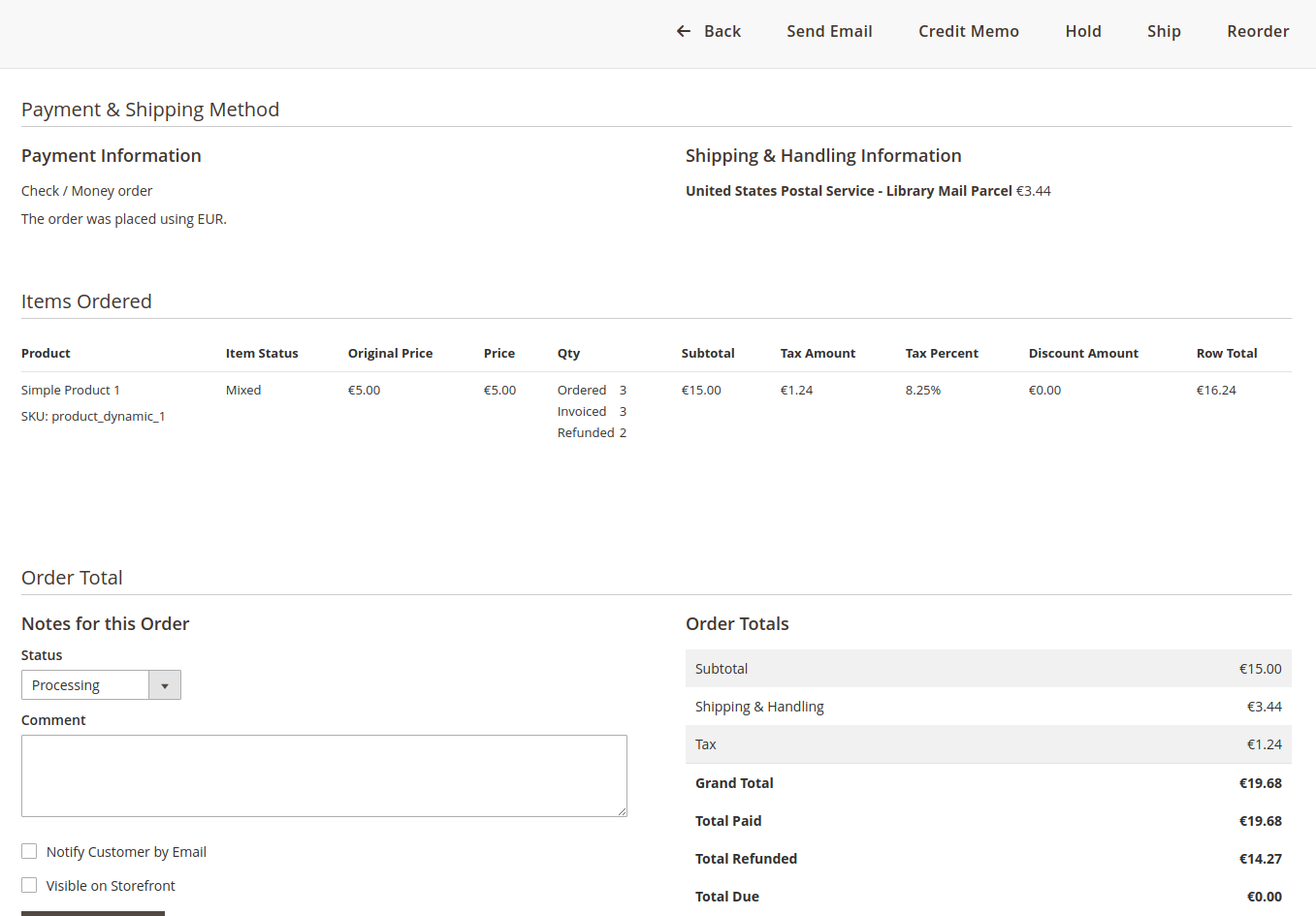Click the Back arrow icon
1316x916 pixels.
click(x=683, y=31)
